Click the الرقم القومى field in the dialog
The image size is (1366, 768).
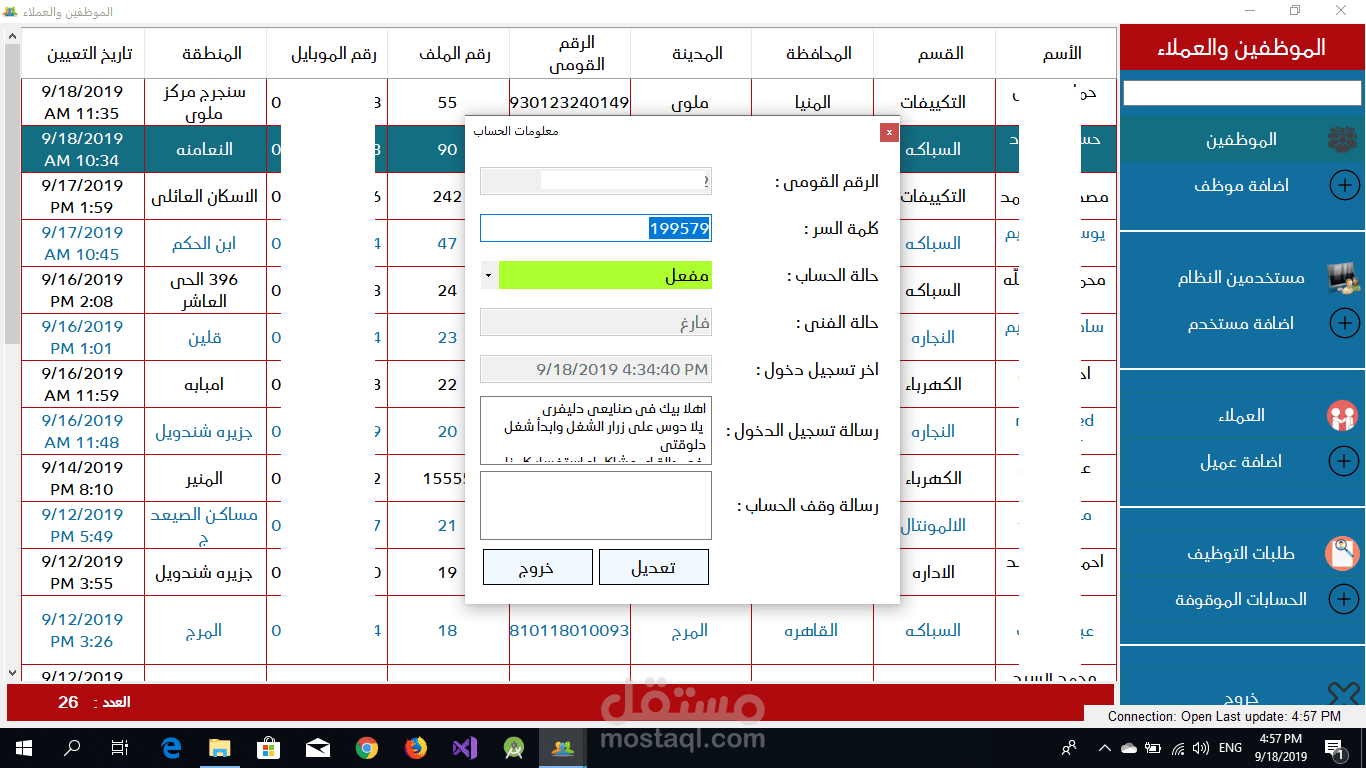click(596, 181)
